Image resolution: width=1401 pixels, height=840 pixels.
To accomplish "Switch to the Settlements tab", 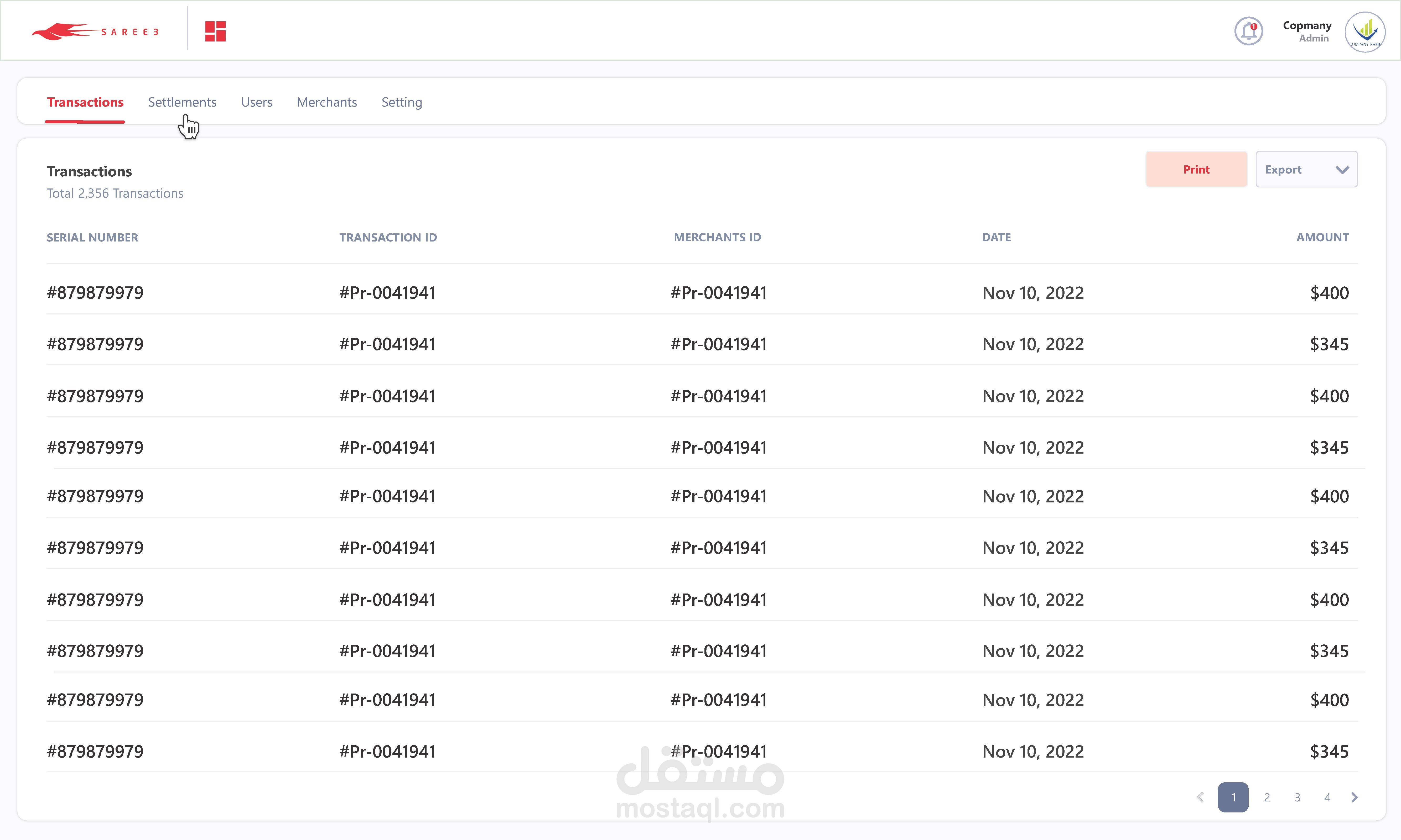I will point(182,102).
